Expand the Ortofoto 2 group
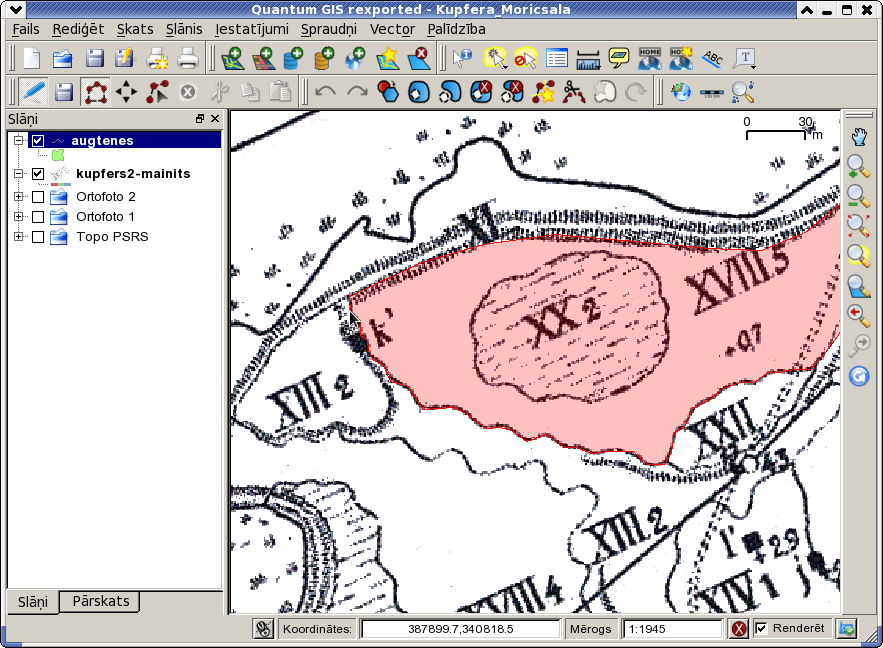Viewport: 883px width, 648px height. coord(18,196)
